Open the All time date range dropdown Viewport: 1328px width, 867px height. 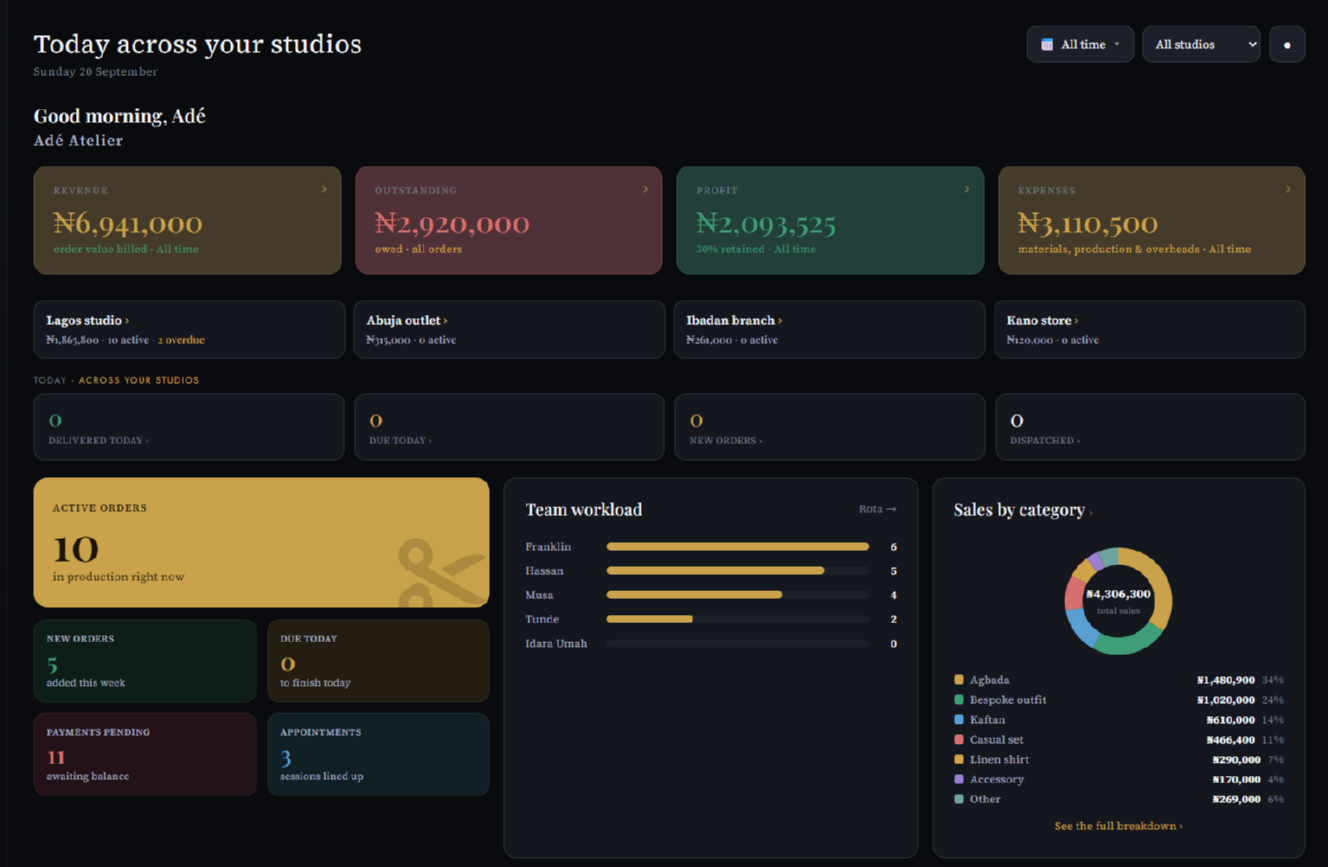[x=1080, y=45]
